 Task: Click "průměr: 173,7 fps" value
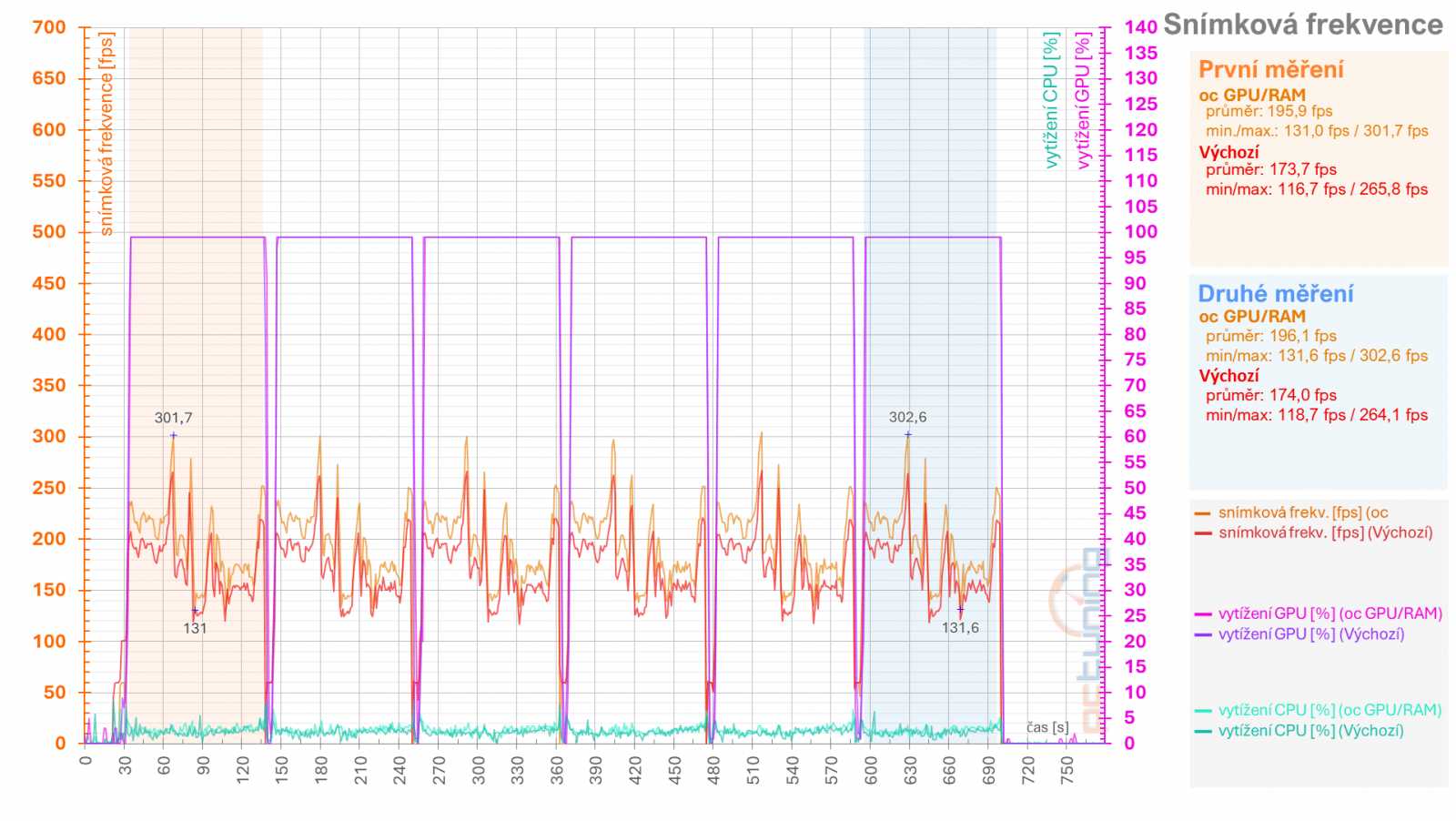tap(1270, 169)
